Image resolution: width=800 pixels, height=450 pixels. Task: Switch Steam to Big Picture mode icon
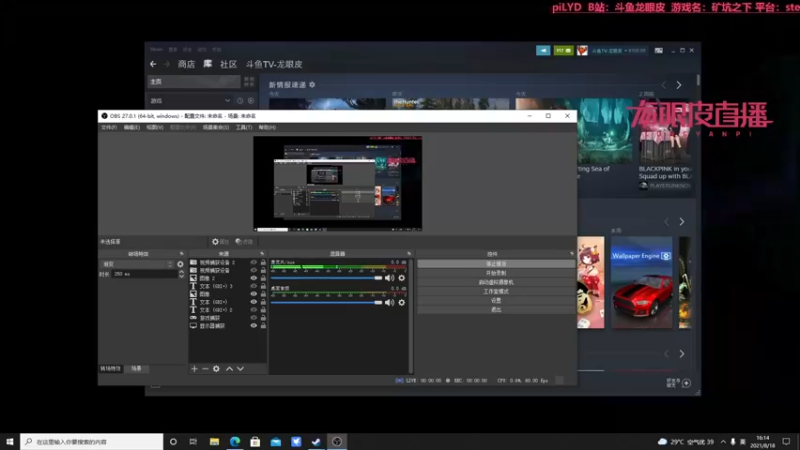click(x=659, y=51)
